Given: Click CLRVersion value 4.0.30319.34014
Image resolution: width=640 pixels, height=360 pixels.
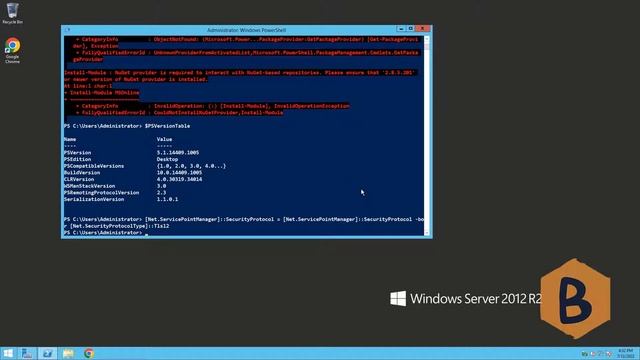Looking at the screenshot, I should coord(179,179).
